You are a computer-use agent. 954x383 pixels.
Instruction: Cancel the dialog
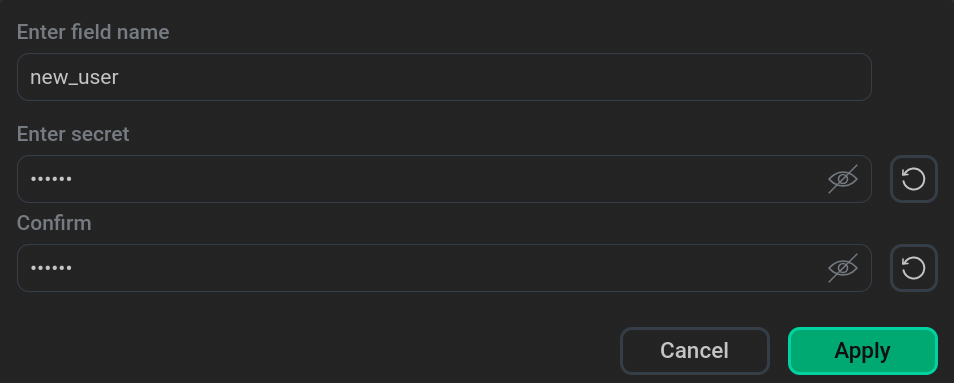[694, 351]
